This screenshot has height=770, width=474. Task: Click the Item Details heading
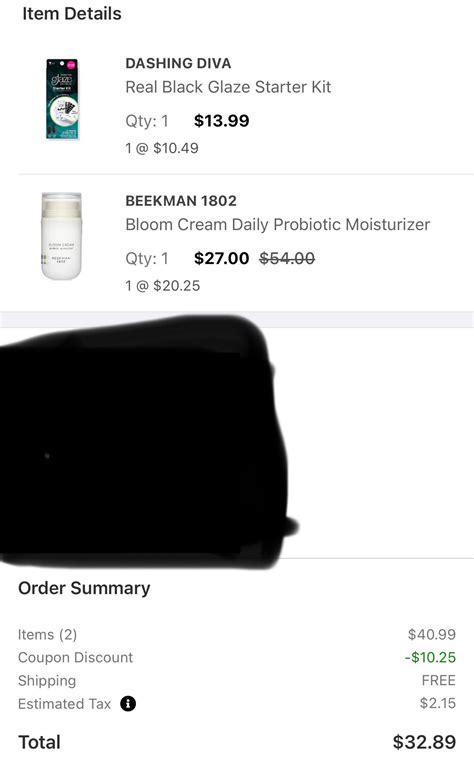[x=72, y=14]
